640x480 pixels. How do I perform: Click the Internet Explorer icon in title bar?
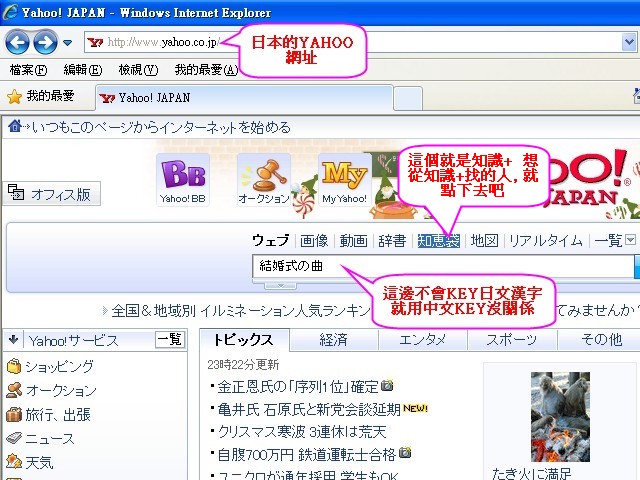click(x=10, y=12)
